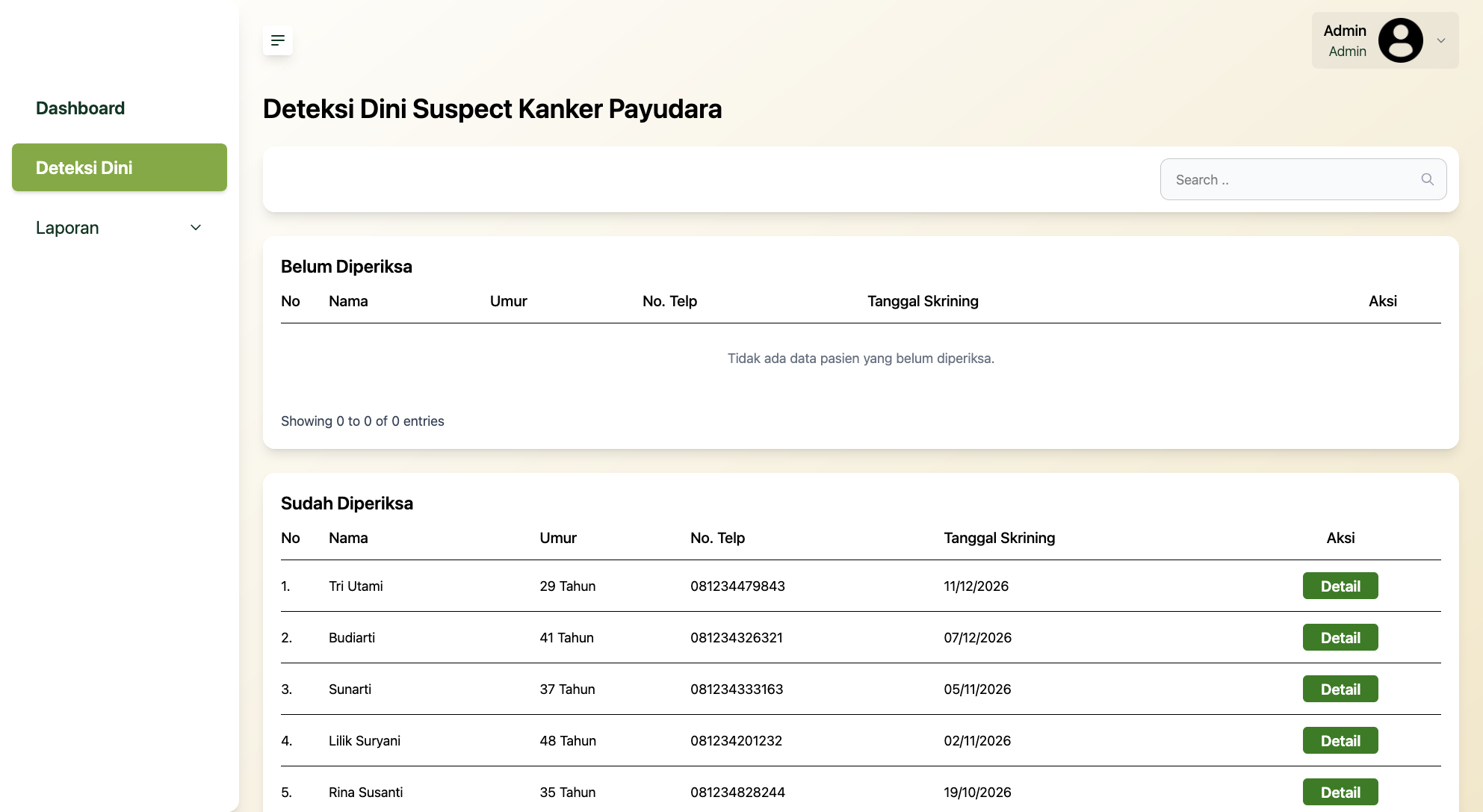Click the name Budiarti
Image resolution: width=1483 pixels, height=812 pixels.
coord(352,638)
